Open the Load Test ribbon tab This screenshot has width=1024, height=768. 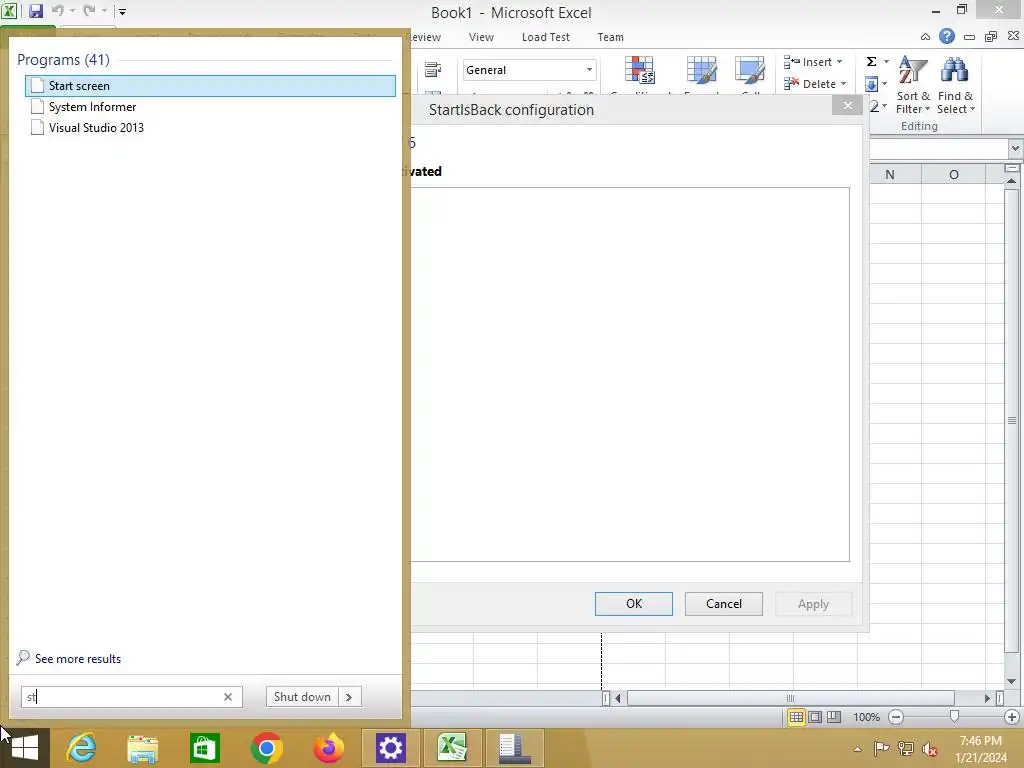click(545, 37)
